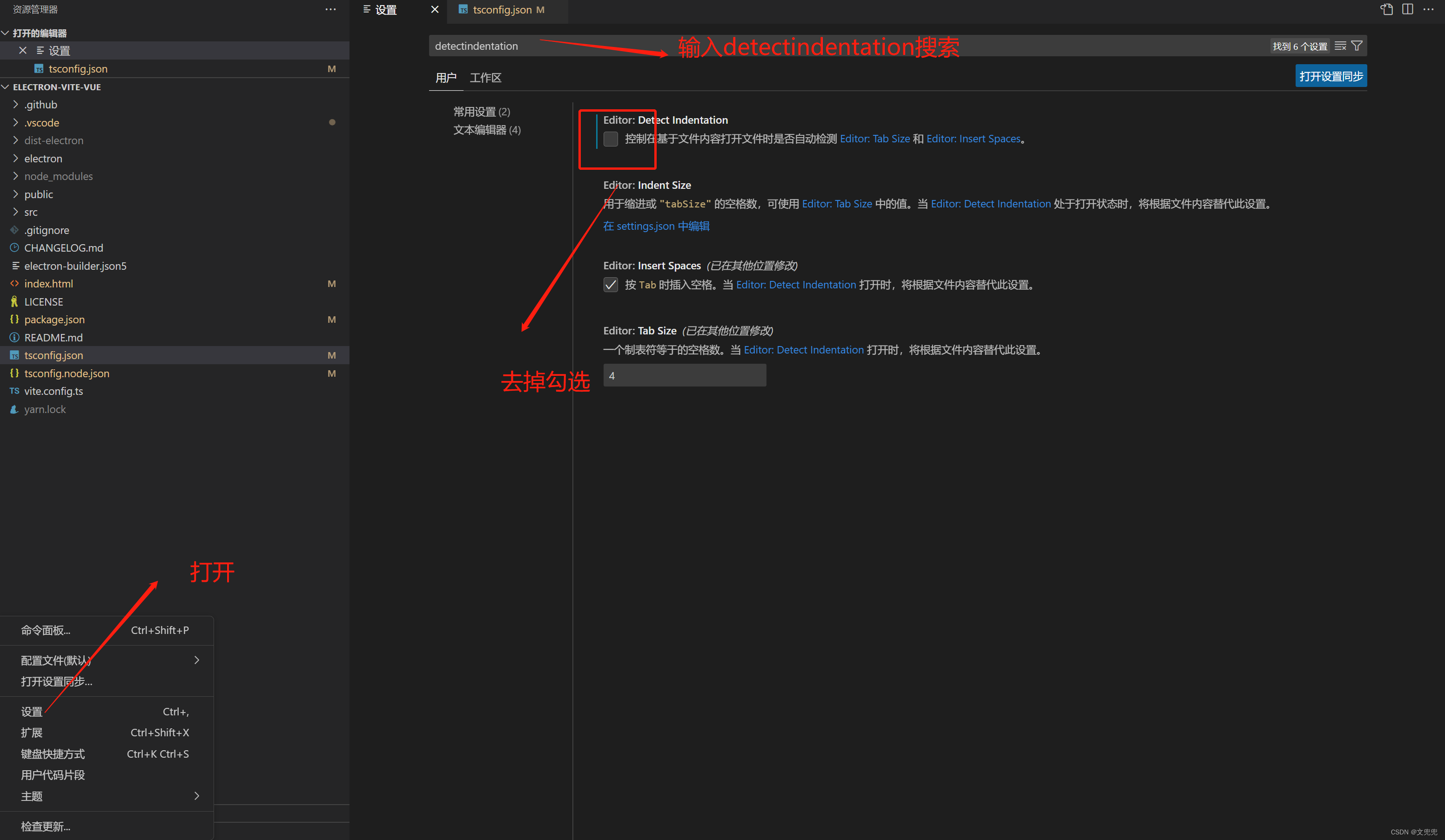Screen dimensions: 1445x840
Task: Click the clear settings search input icon
Action: click(1340, 46)
